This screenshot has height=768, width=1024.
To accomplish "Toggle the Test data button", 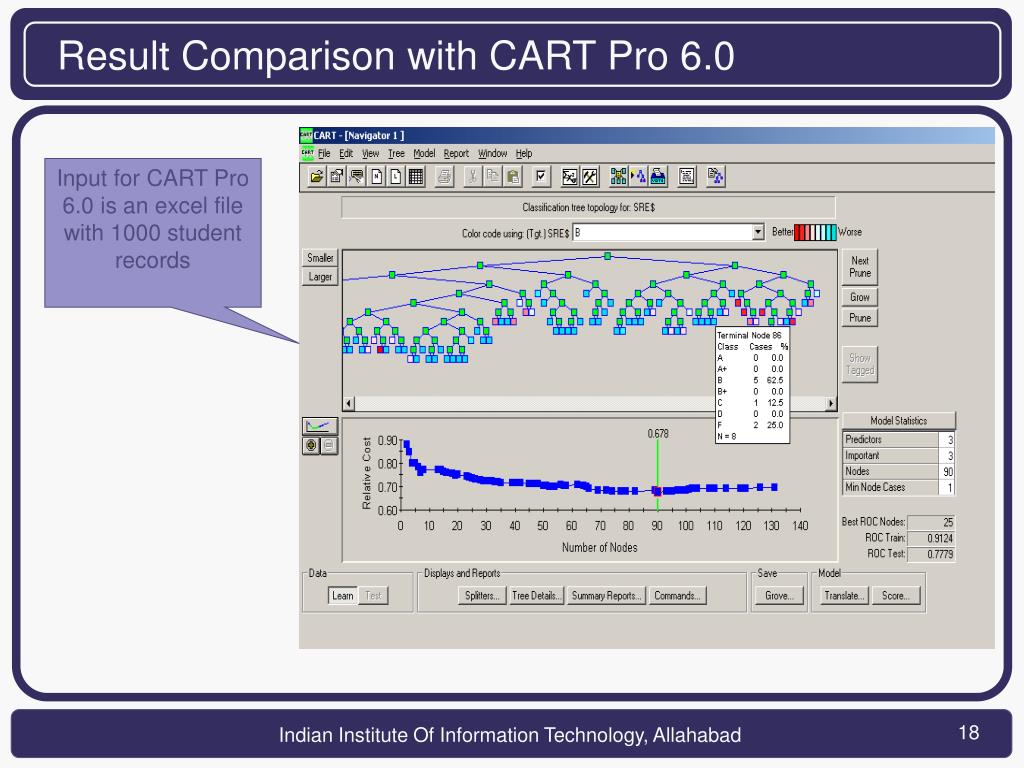I will pos(373,596).
